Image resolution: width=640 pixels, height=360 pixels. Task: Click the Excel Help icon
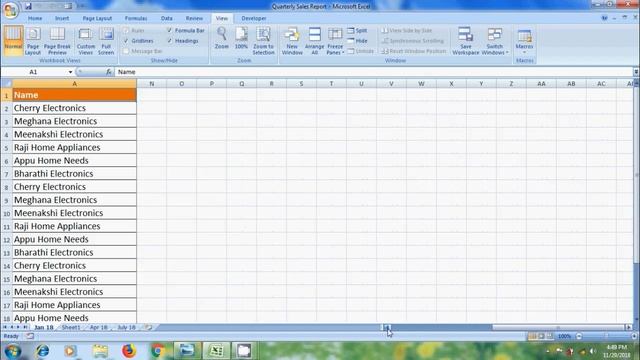pyautogui.click(x=604, y=18)
